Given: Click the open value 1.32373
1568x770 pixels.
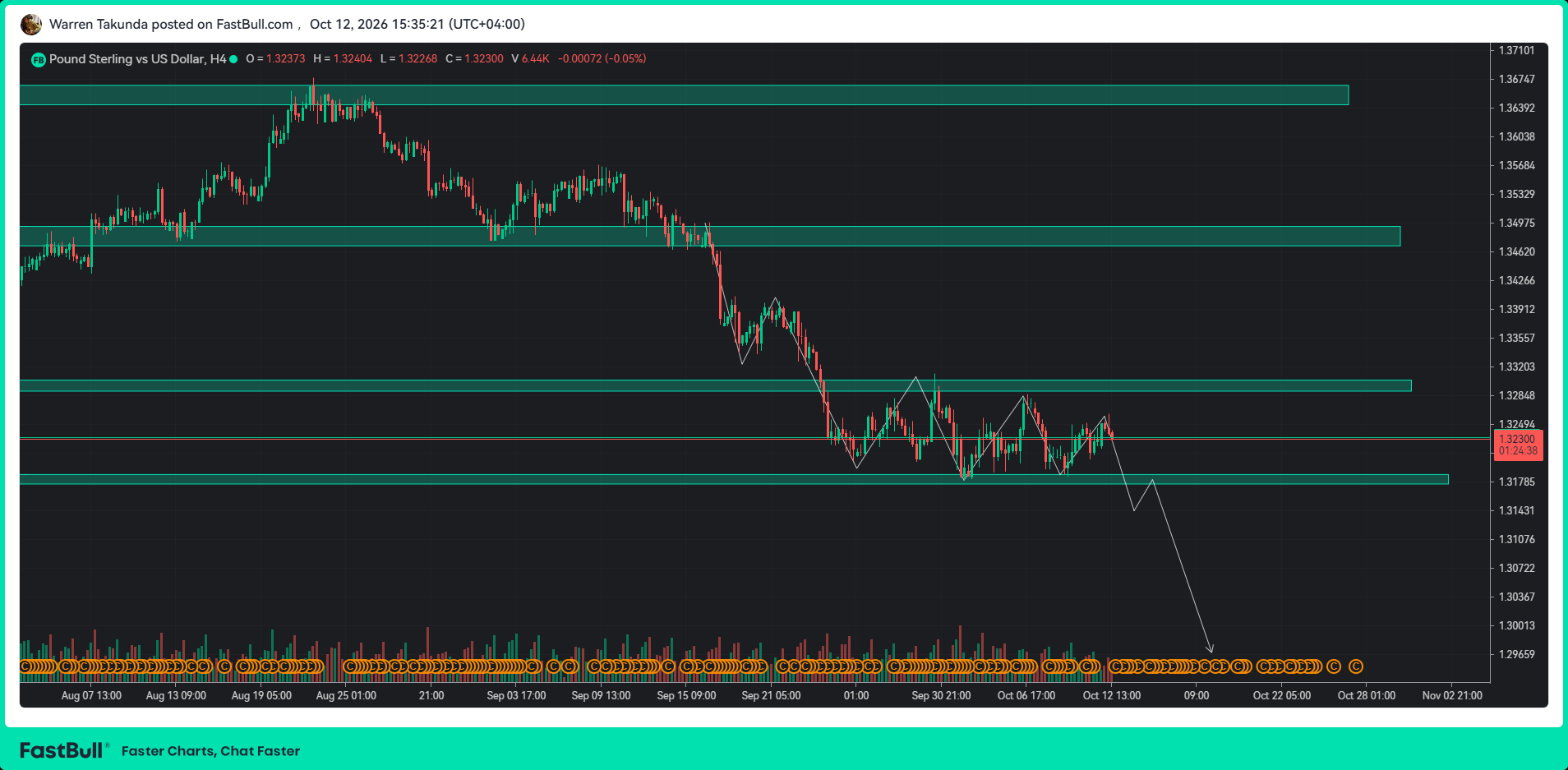Looking at the screenshot, I should pos(286,59).
